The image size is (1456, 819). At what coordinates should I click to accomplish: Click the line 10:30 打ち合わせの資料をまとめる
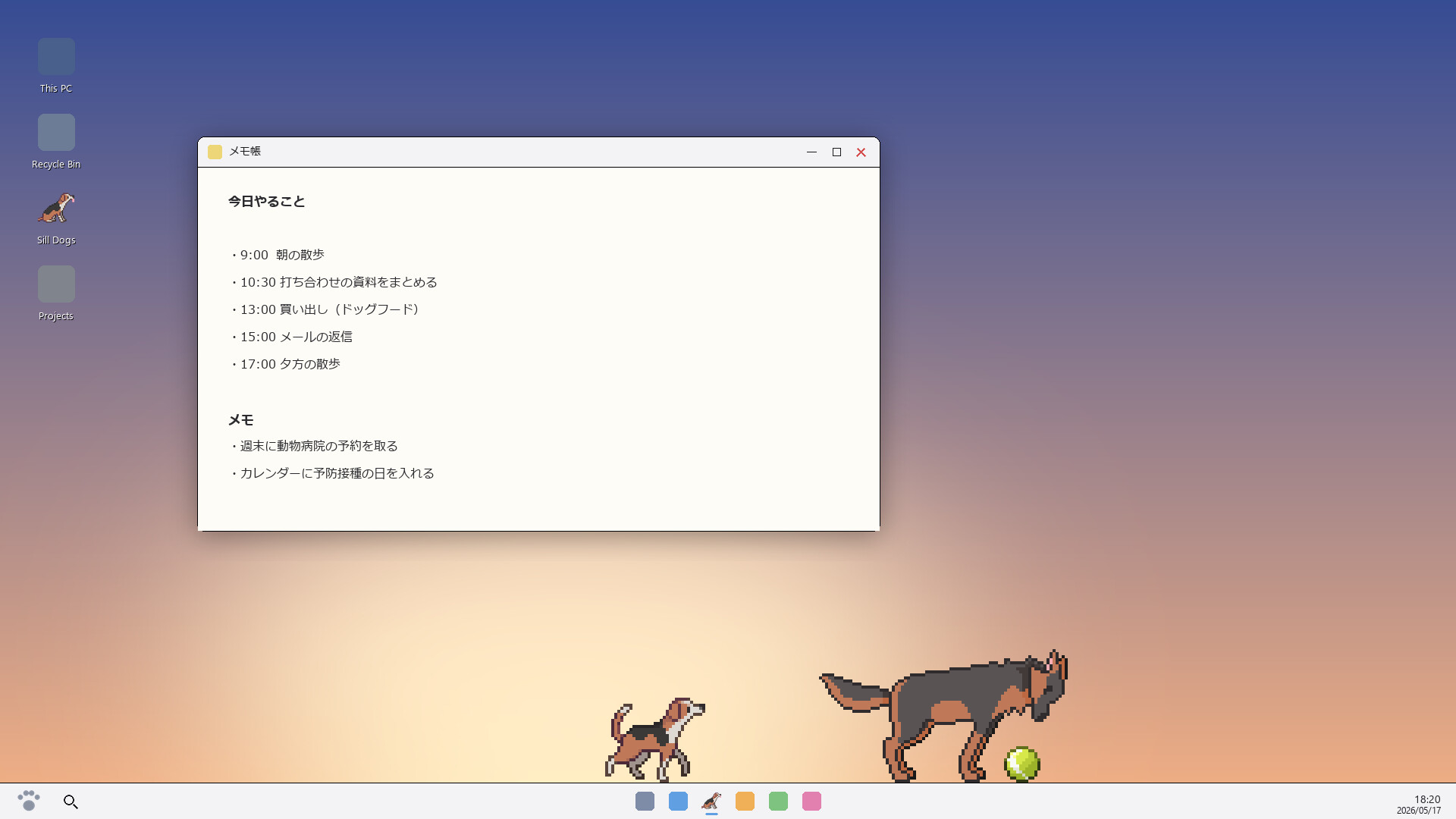click(333, 282)
